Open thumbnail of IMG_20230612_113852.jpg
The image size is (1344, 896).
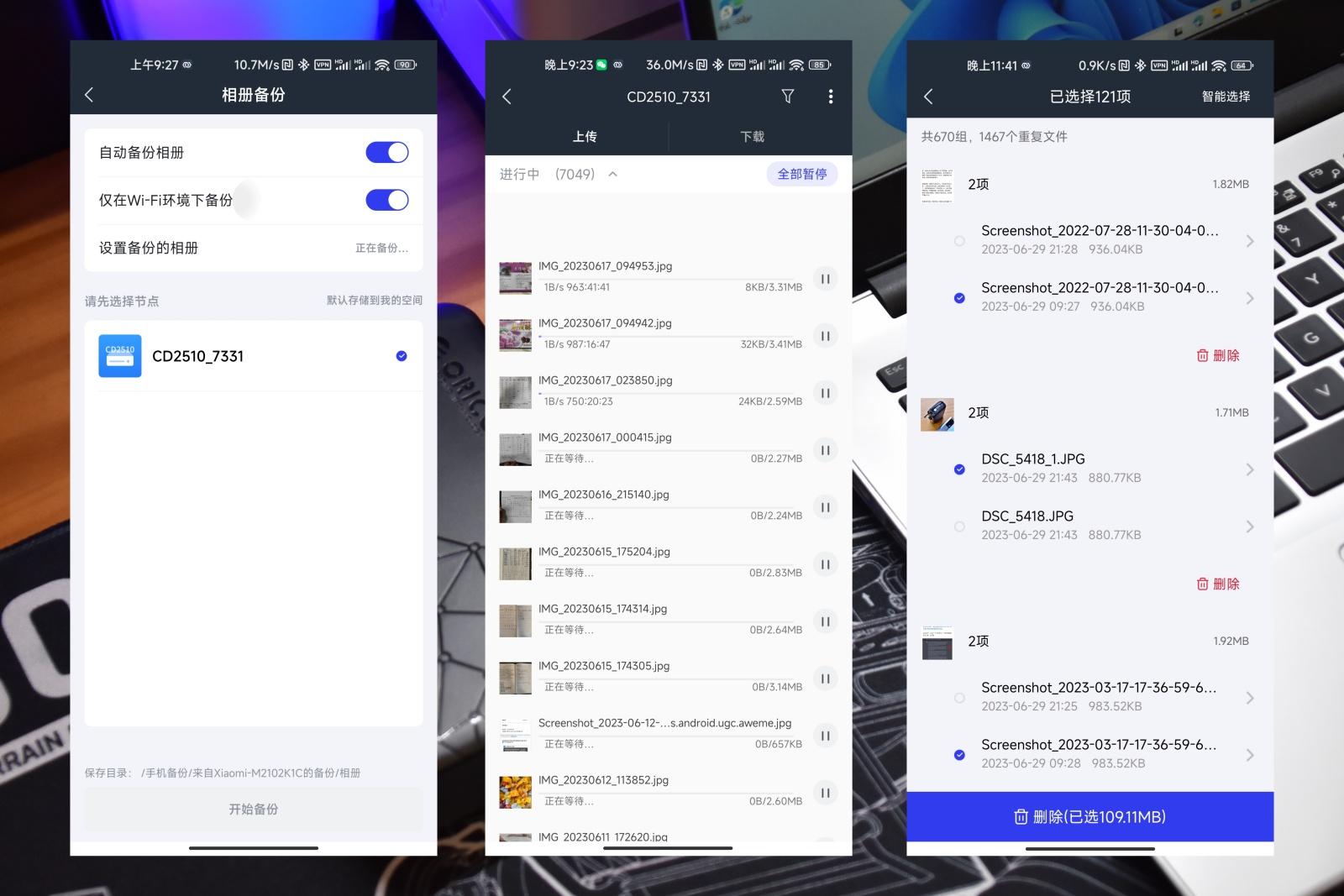tap(516, 792)
